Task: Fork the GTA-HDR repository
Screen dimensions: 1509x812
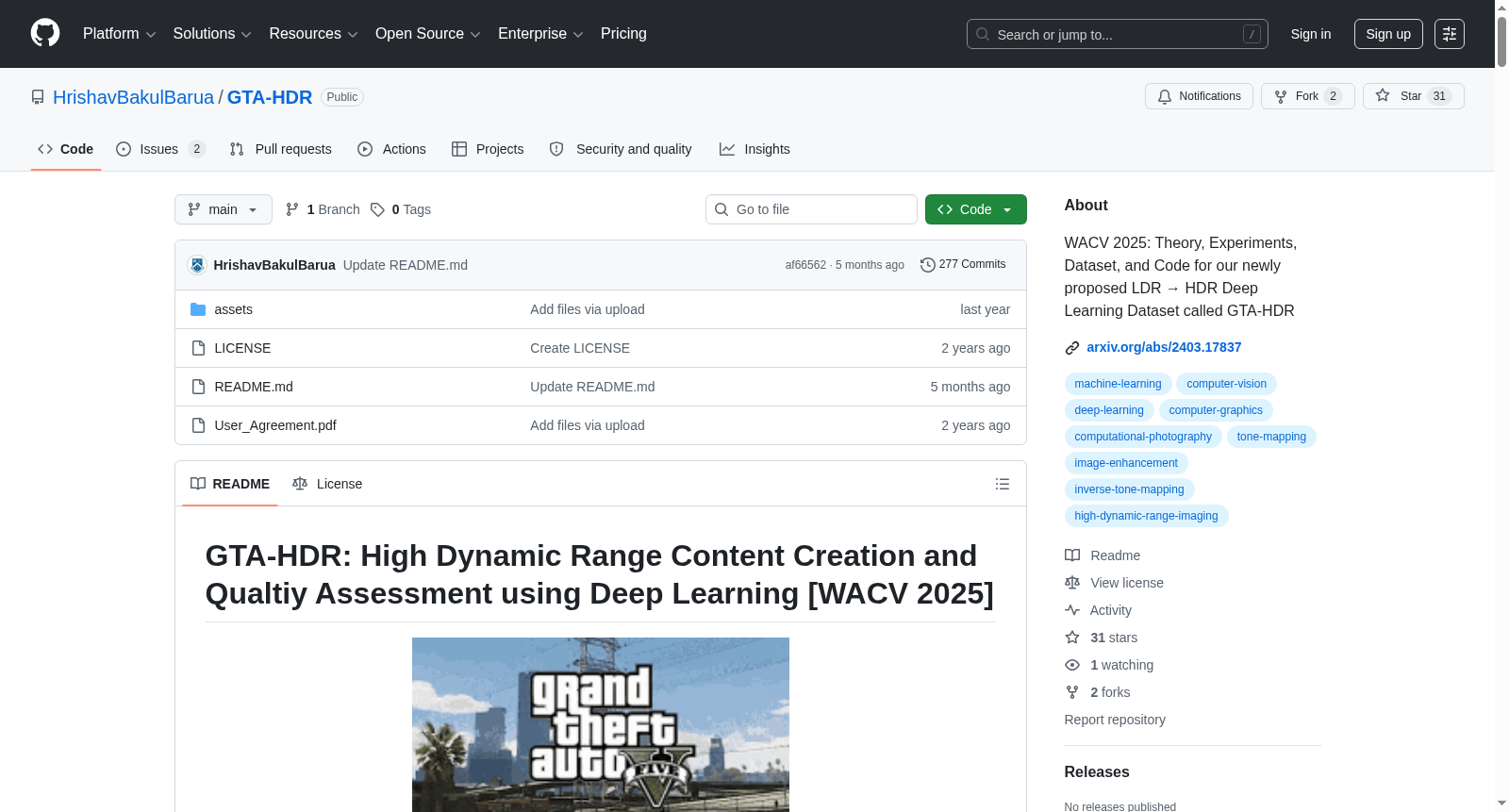Action: (1307, 96)
